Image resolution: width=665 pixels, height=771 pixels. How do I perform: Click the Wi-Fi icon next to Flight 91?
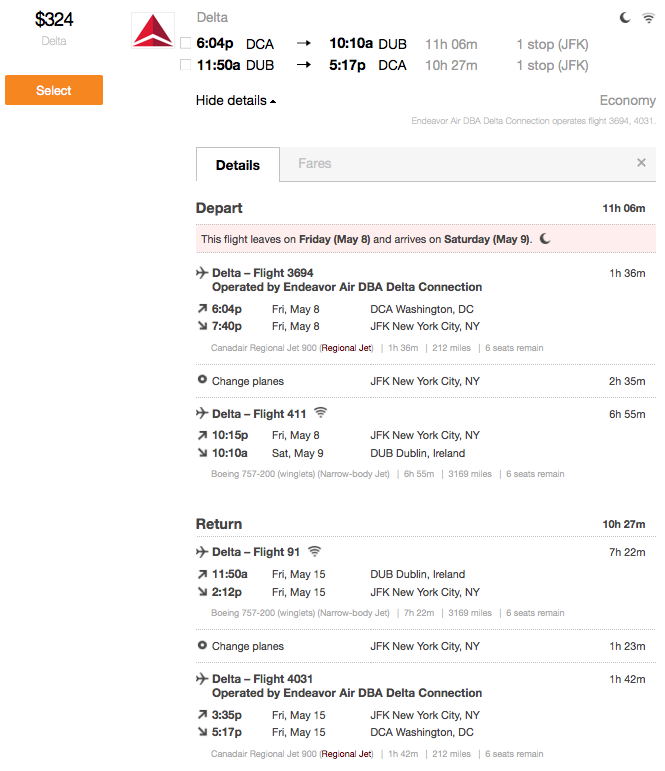click(314, 551)
